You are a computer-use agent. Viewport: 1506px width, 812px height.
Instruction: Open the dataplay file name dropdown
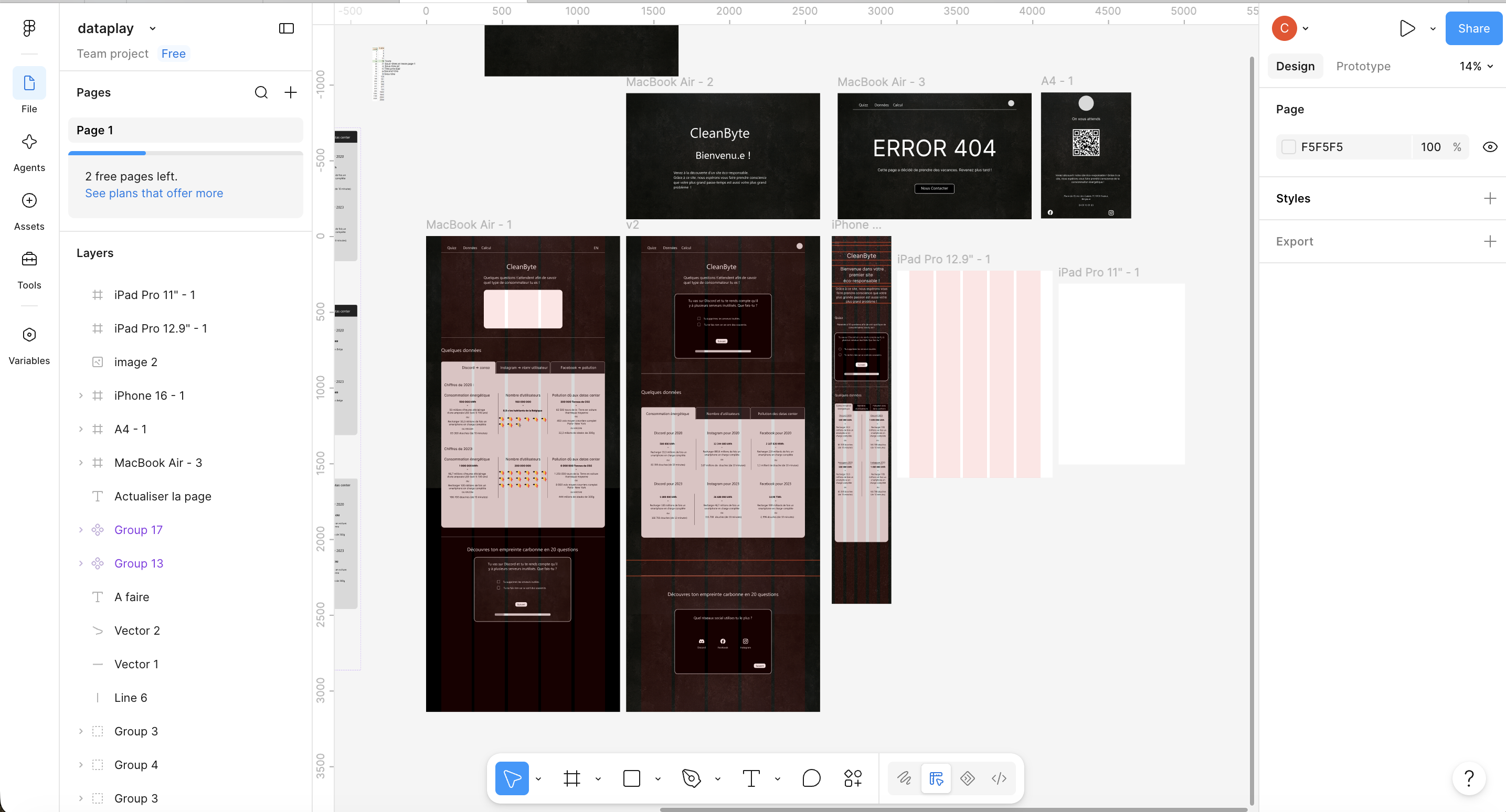click(x=153, y=28)
